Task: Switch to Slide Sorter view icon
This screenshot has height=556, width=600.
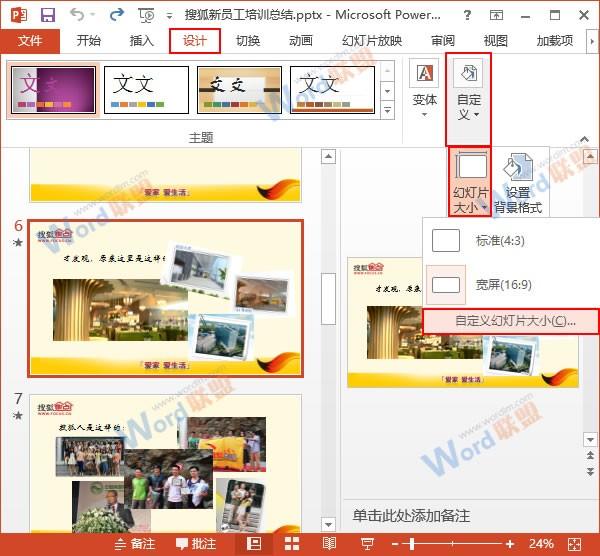Action: (291, 543)
